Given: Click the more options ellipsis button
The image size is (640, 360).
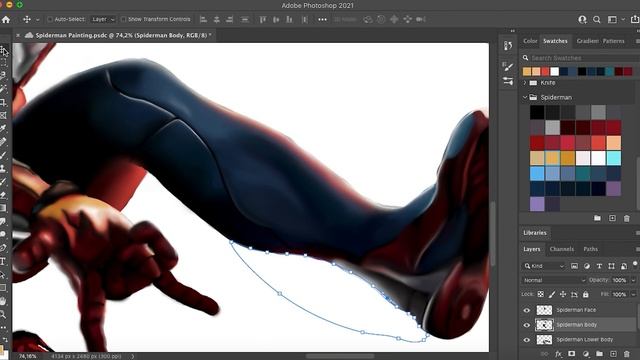Looking at the screenshot, I should coord(322,19).
